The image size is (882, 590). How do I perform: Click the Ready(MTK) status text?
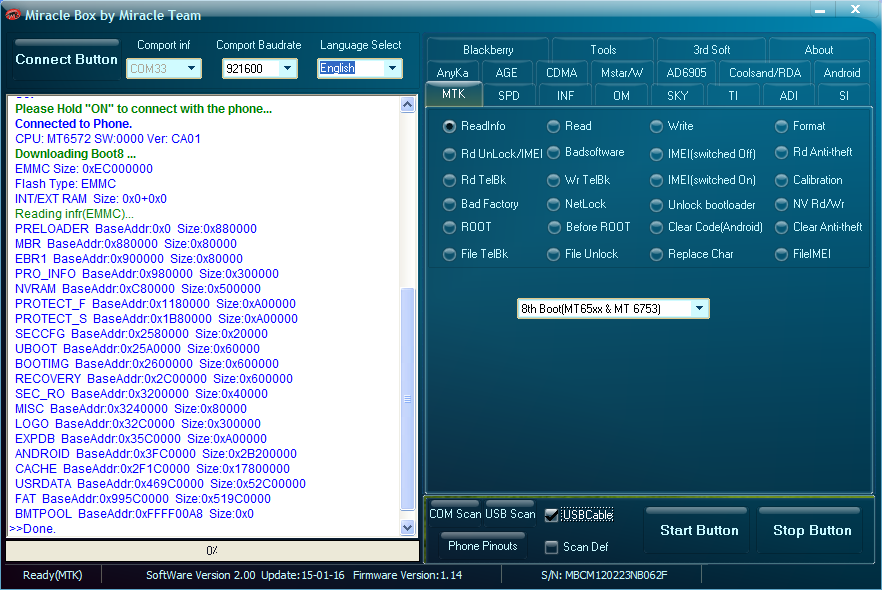click(x=52, y=575)
